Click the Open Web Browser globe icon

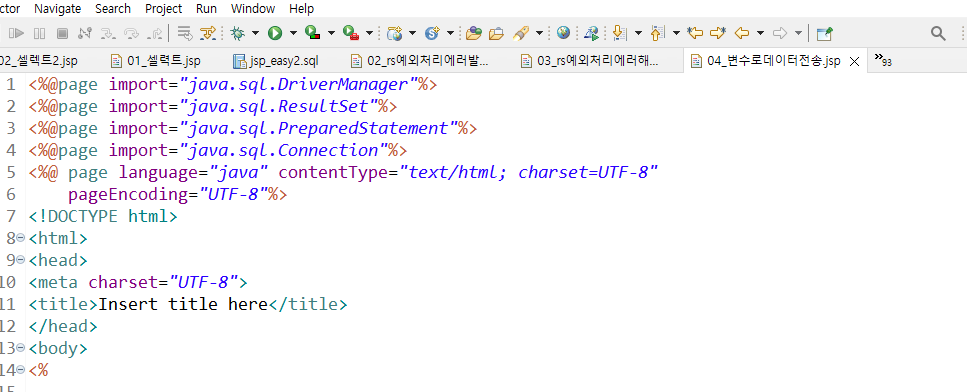563,33
